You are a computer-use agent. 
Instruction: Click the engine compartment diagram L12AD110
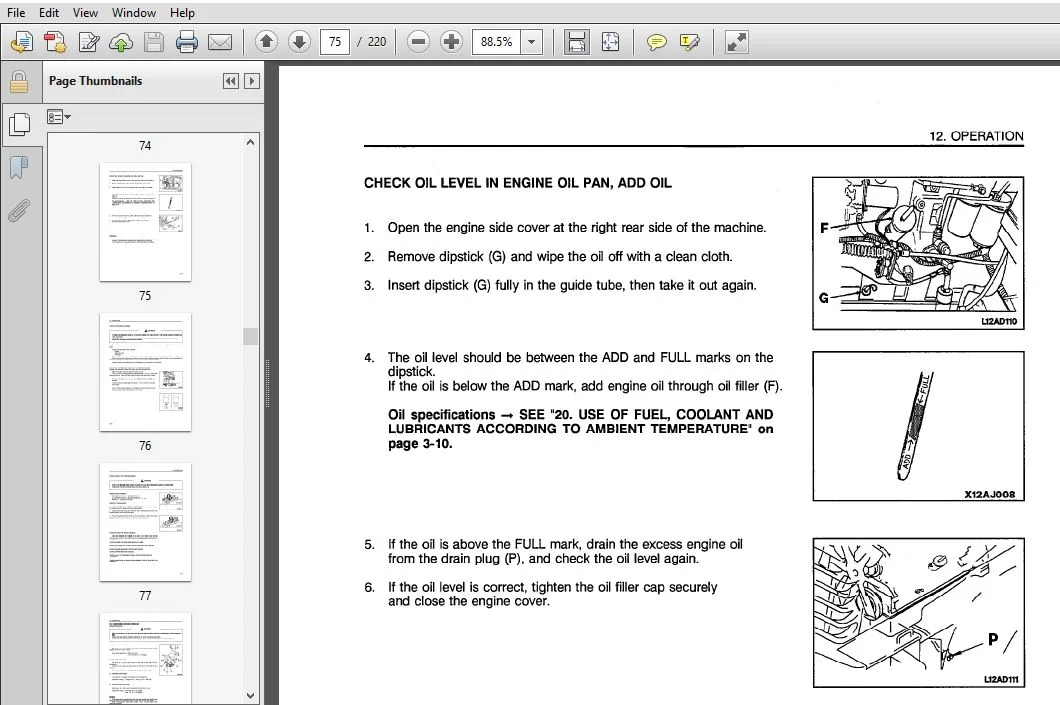point(918,253)
